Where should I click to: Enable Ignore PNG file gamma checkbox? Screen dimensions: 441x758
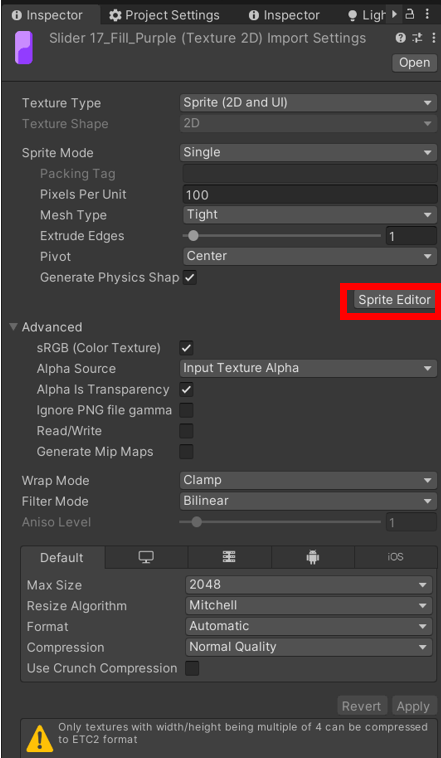[186, 410]
